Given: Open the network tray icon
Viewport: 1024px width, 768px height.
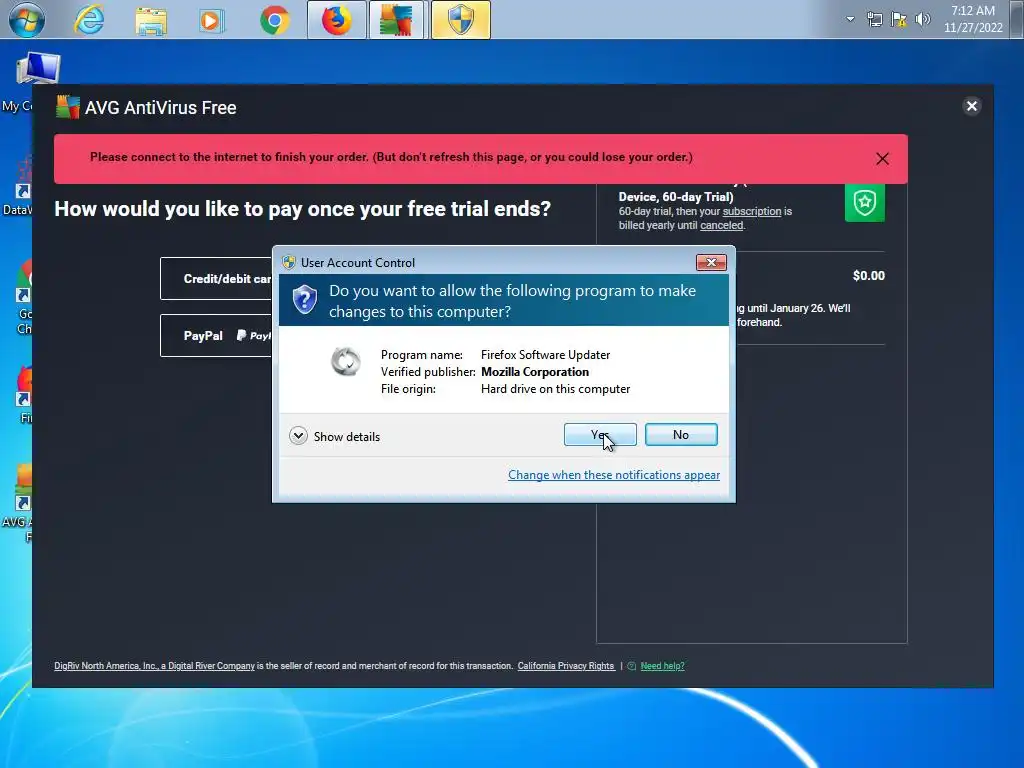Looking at the screenshot, I should pyautogui.click(x=874, y=19).
